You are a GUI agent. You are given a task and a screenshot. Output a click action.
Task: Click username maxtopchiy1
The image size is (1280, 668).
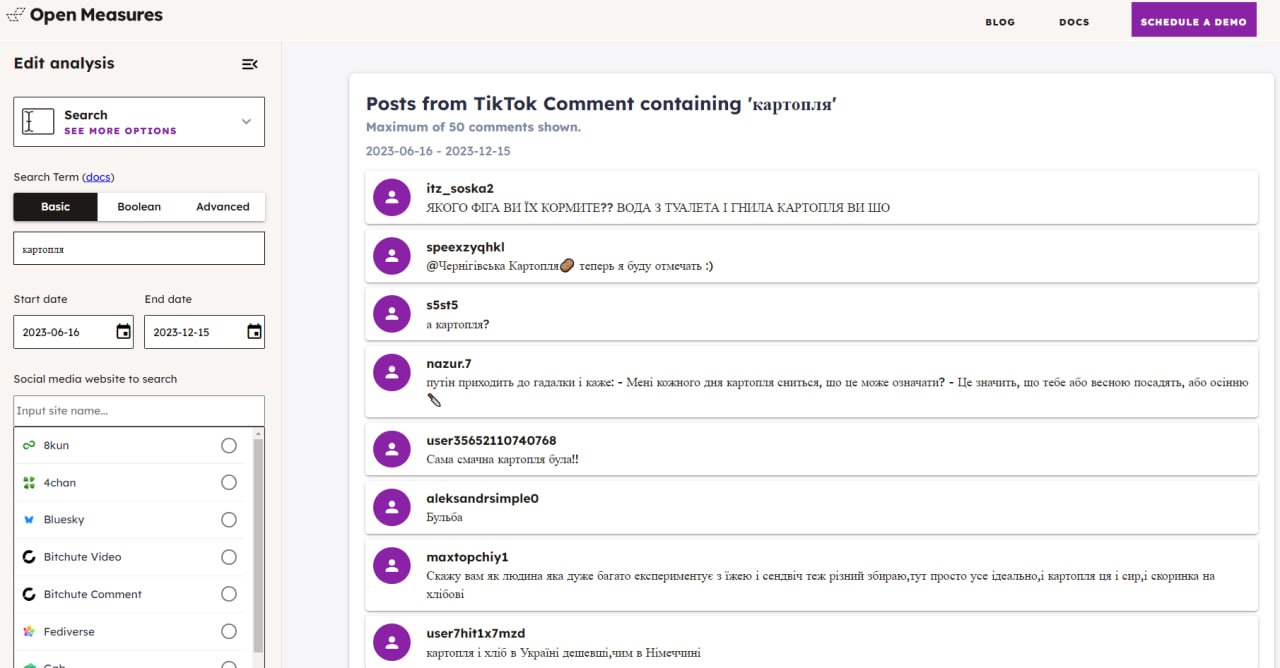(467, 557)
